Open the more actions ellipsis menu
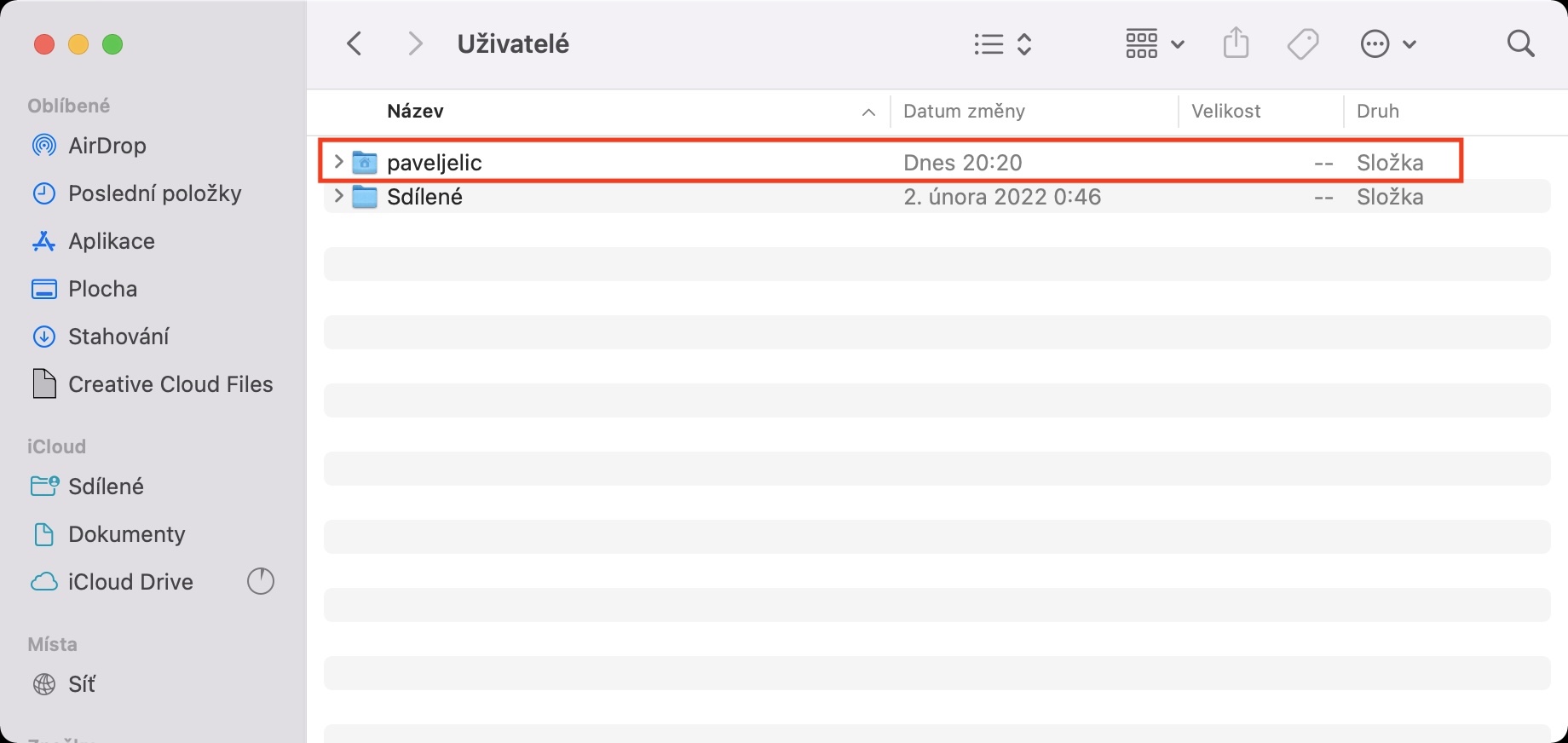 pyautogui.click(x=1388, y=43)
